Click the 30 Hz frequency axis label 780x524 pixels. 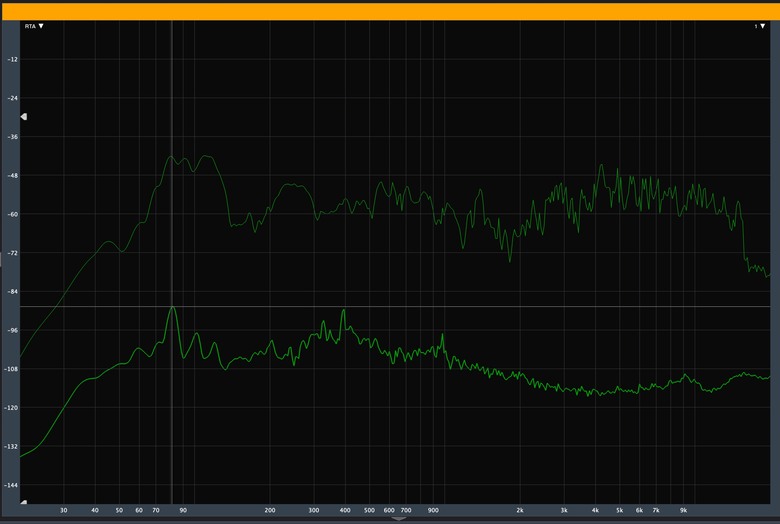pos(64,510)
